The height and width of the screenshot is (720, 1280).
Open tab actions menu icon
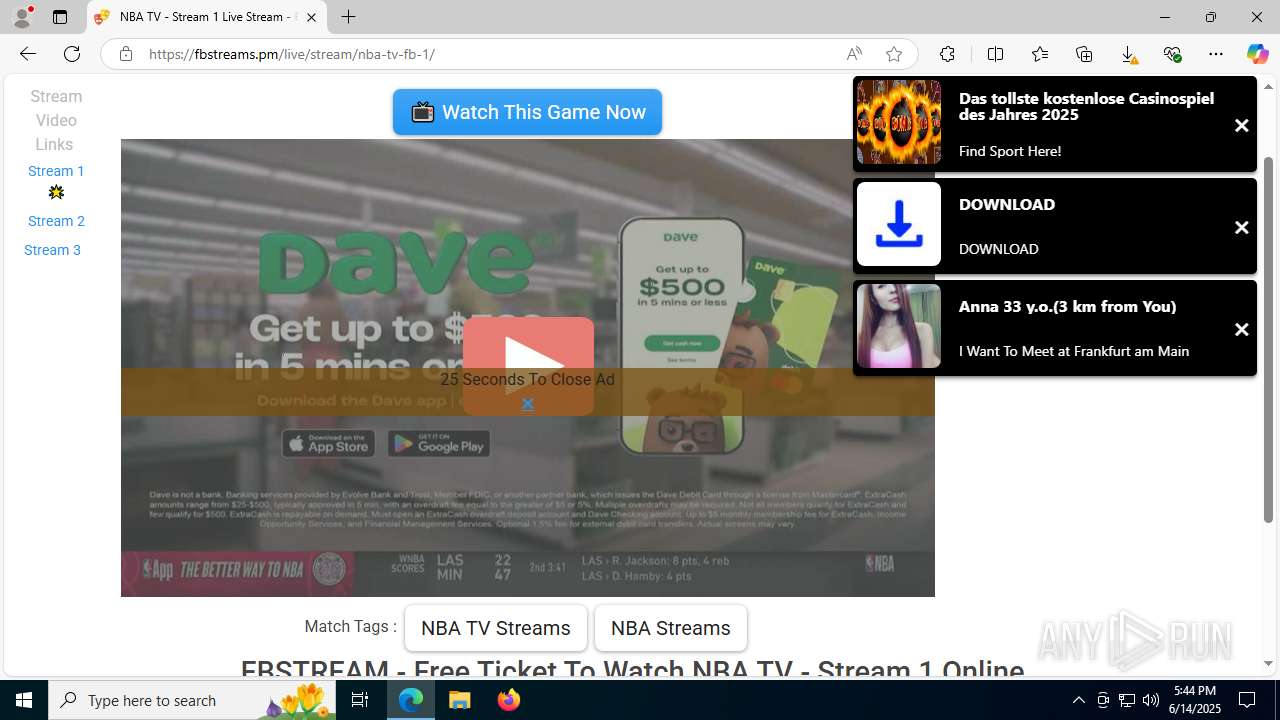tap(60, 17)
